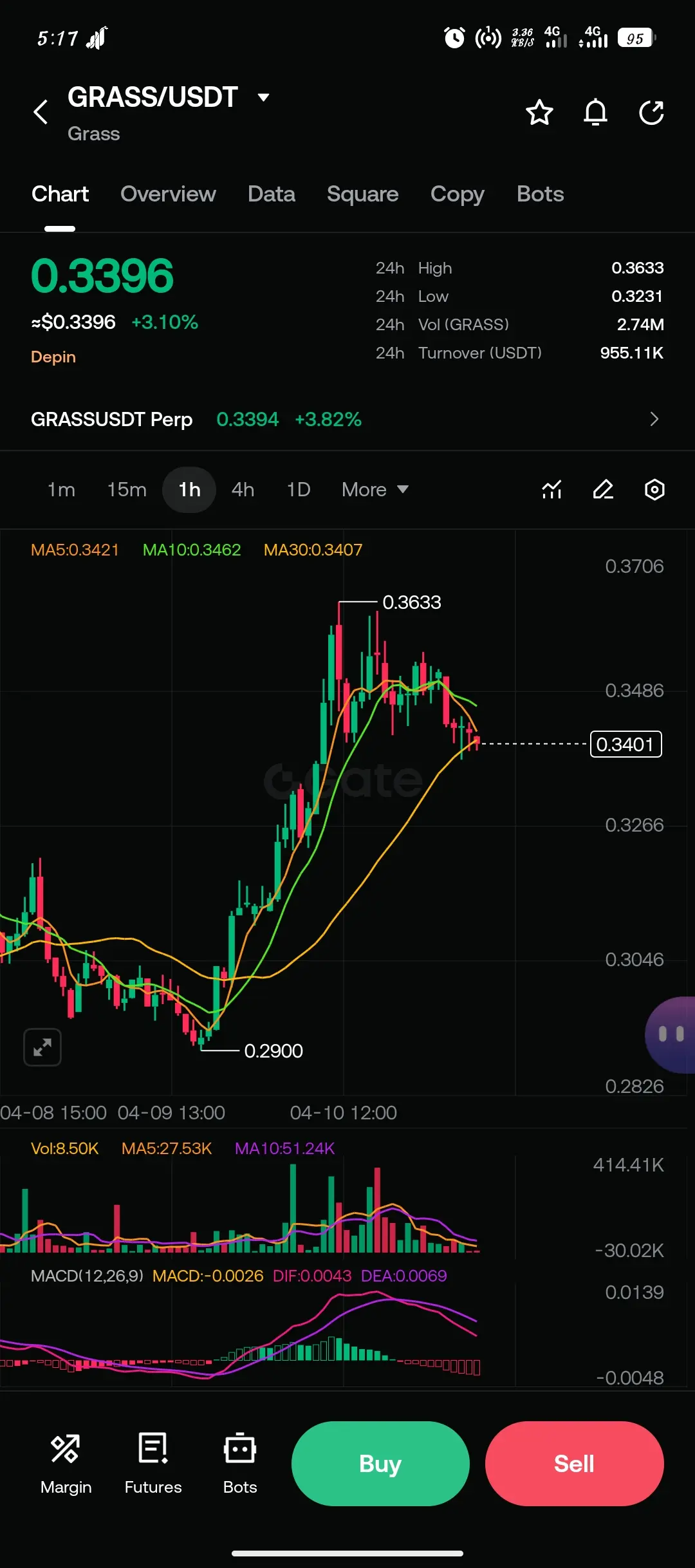This screenshot has width=695, height=1568.
Task: Expand chart to fullscreen
Action: [42, 1047]
